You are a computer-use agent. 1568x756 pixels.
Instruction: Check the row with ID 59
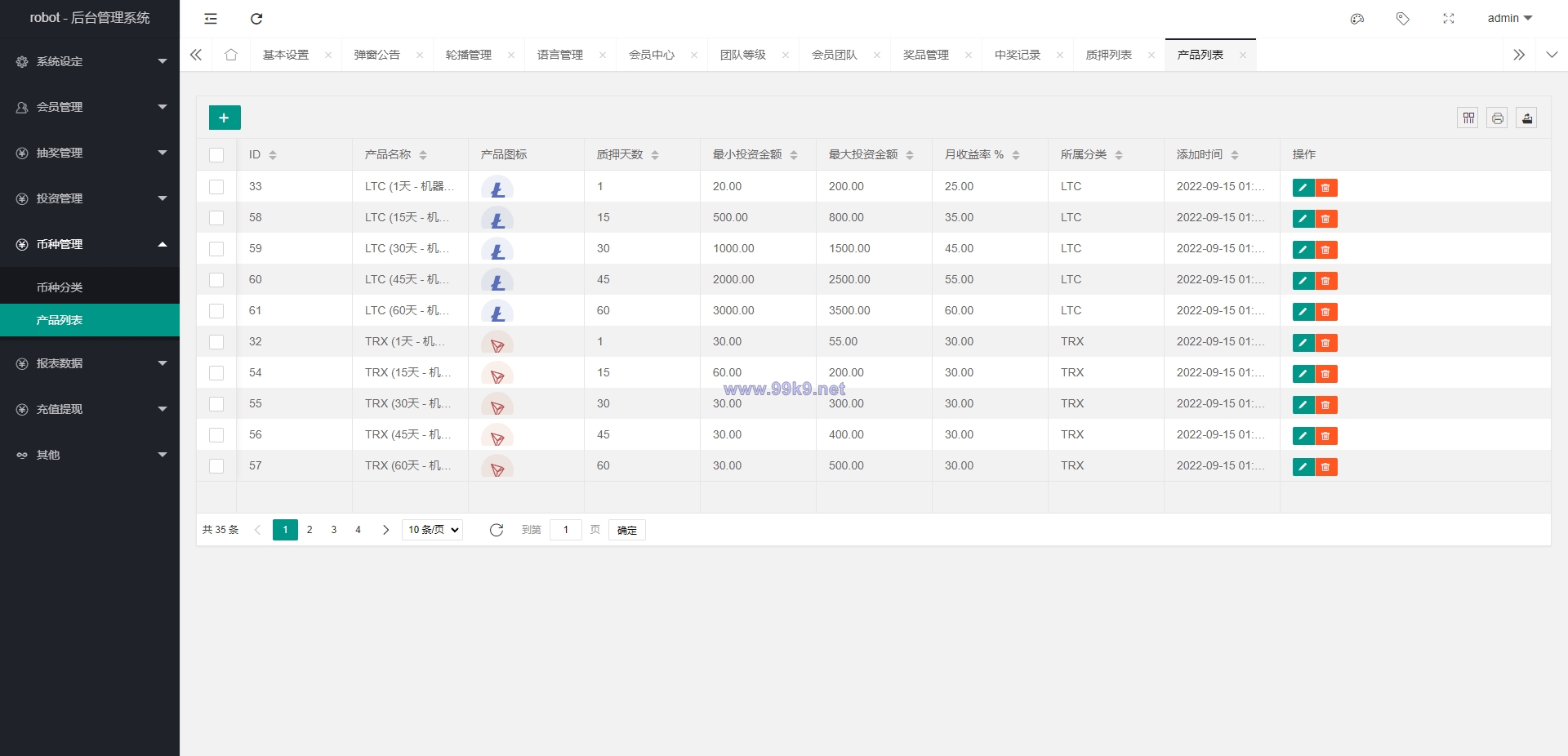click(x=216, y=249)
